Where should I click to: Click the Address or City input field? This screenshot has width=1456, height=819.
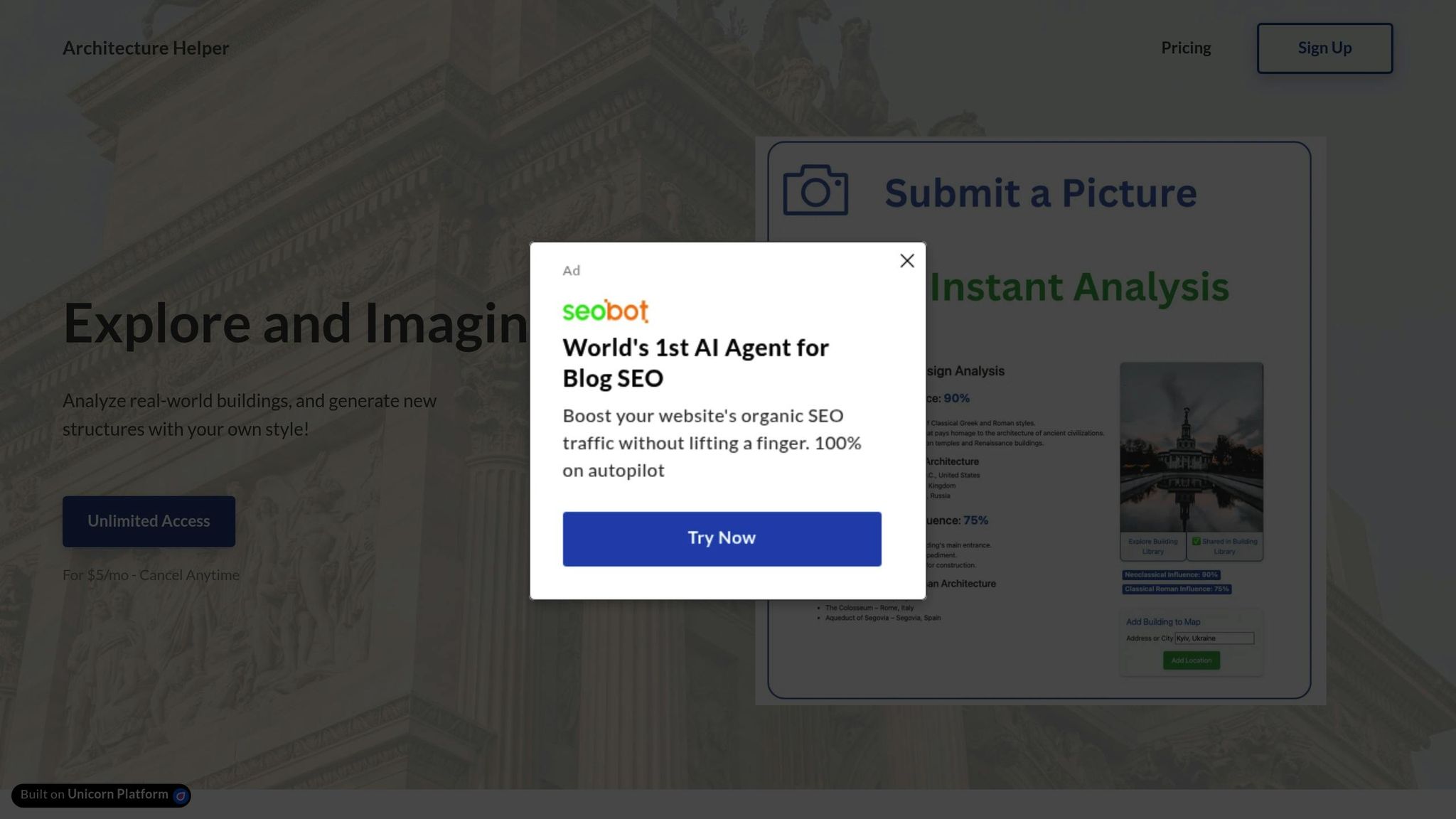[1214, 638]
